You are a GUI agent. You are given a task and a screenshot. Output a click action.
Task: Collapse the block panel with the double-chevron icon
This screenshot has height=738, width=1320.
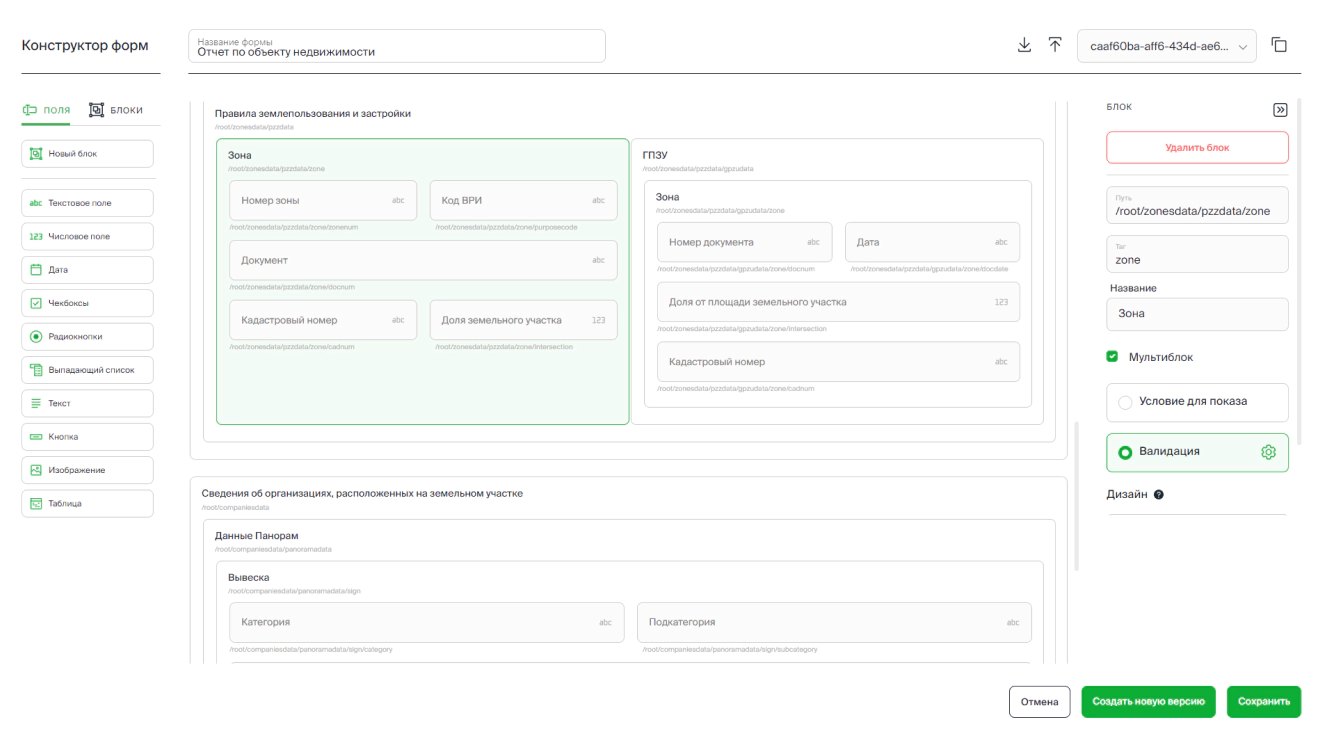[1280, 110]
